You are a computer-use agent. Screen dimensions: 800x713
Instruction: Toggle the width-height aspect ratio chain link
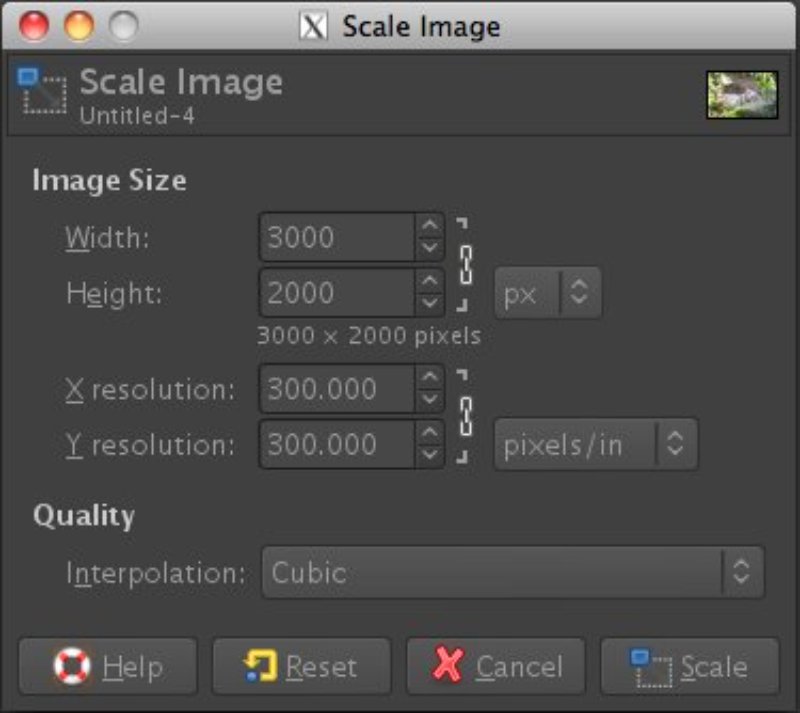[464, 265]
